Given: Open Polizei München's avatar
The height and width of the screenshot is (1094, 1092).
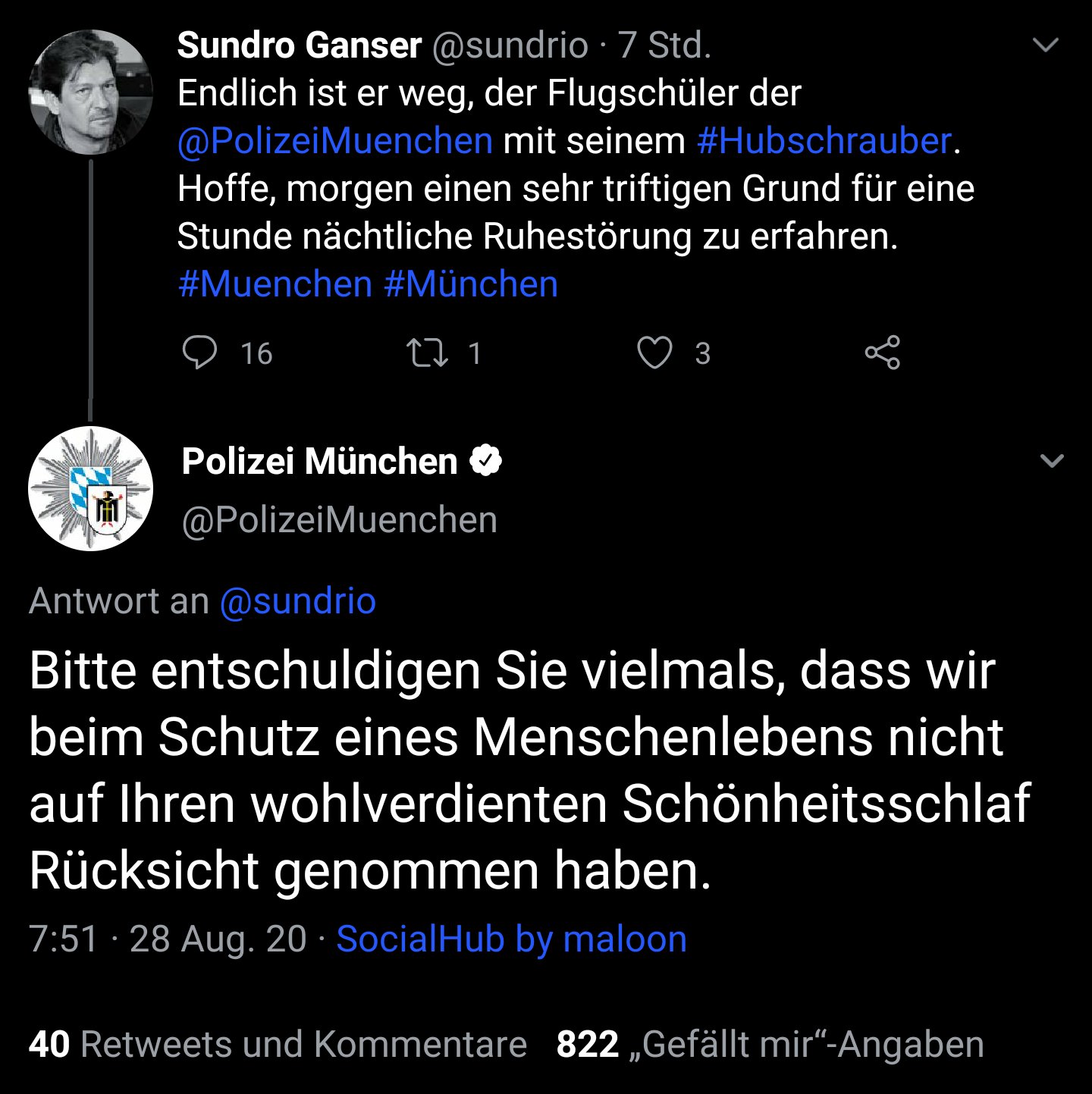Looking at the screenshot, I should tap(90, 489).
